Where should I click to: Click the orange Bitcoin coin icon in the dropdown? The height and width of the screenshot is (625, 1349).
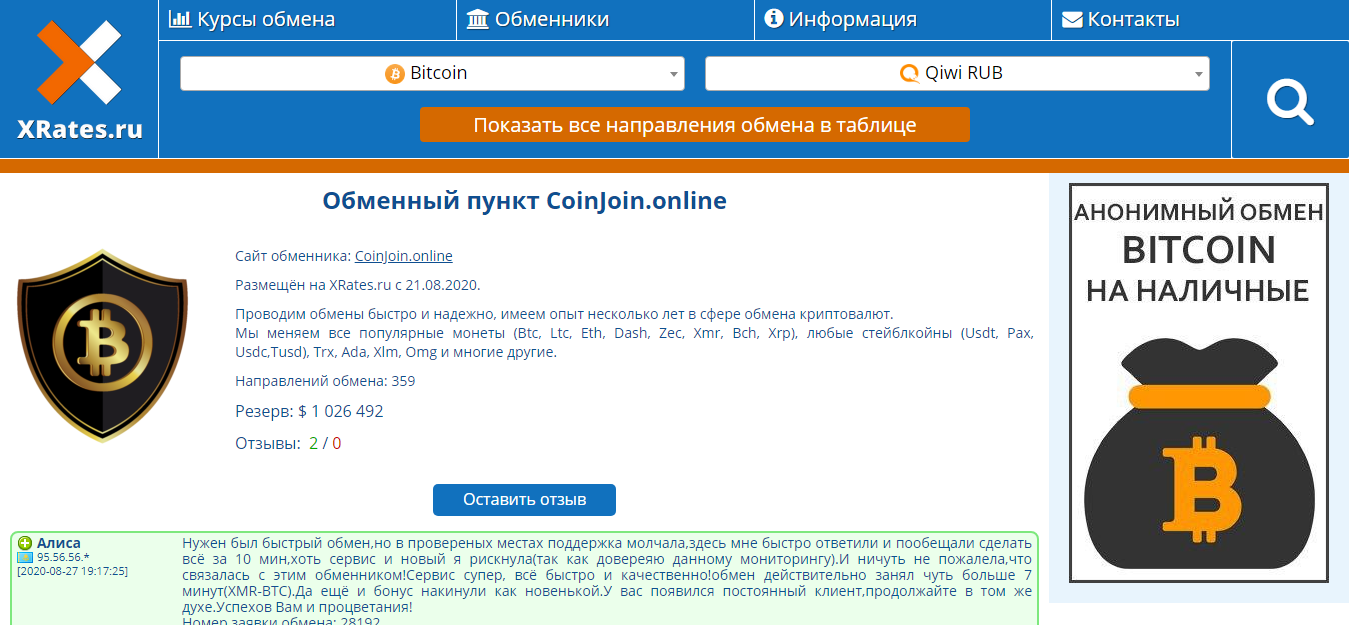coord(395,74)
